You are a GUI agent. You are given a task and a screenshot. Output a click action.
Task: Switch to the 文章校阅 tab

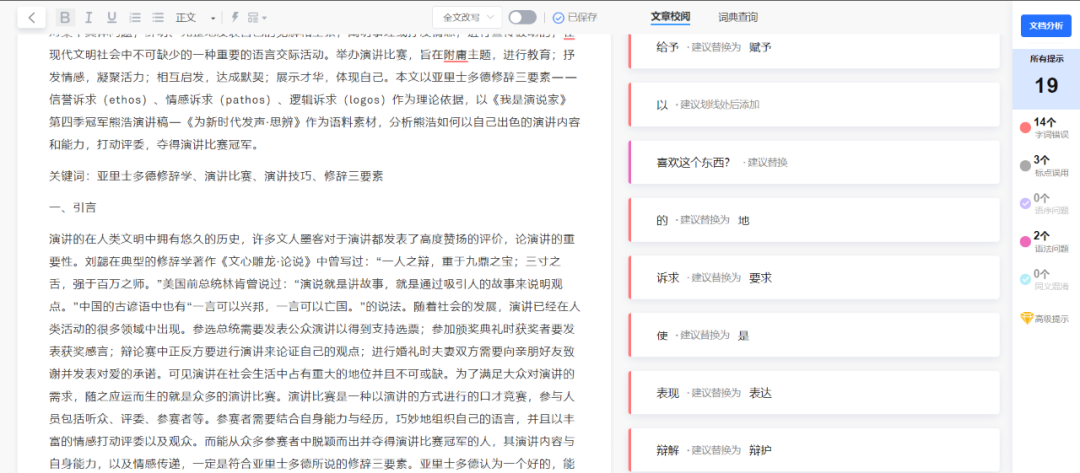click(x=670, y=17)
